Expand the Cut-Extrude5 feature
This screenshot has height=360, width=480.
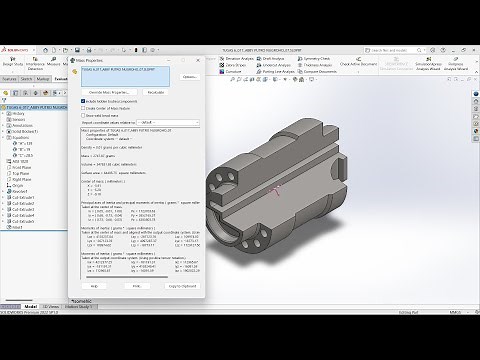click(3, 221)
